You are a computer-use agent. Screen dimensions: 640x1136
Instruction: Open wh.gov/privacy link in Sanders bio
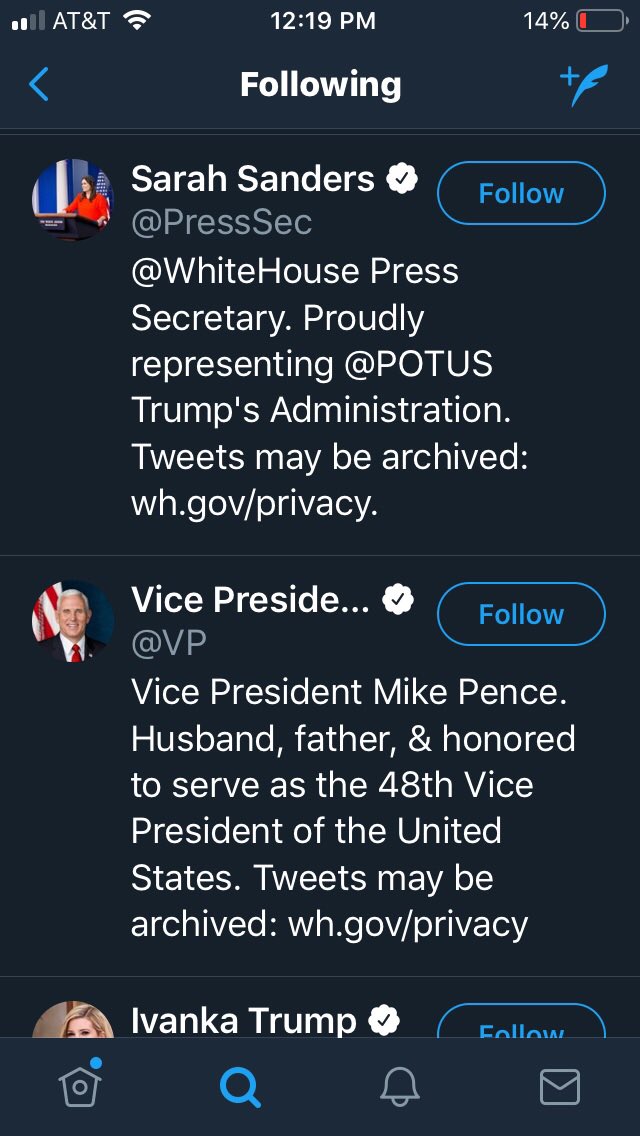(254, 504)
